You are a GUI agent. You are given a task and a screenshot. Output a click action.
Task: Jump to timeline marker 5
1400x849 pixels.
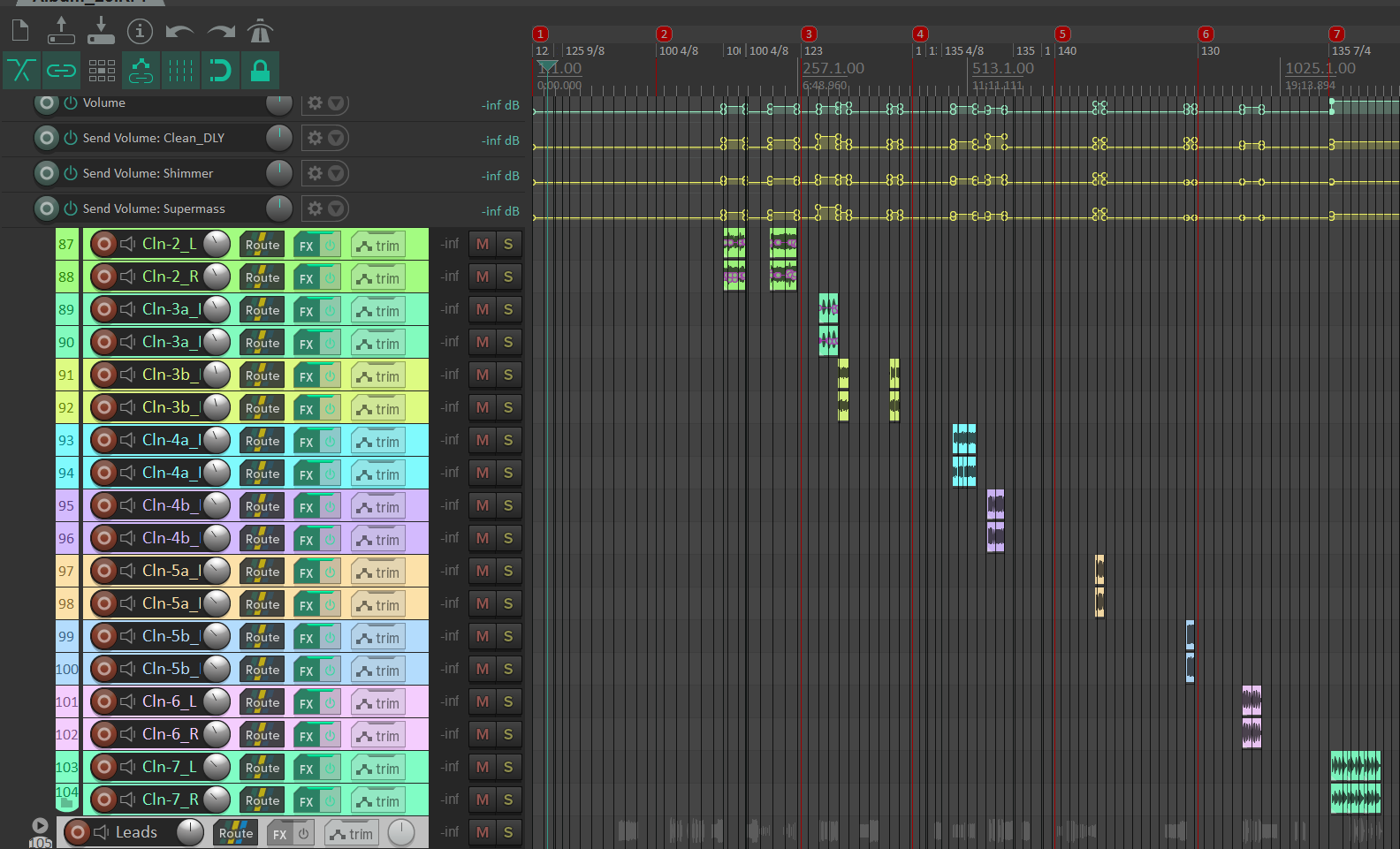(1062, 34)
